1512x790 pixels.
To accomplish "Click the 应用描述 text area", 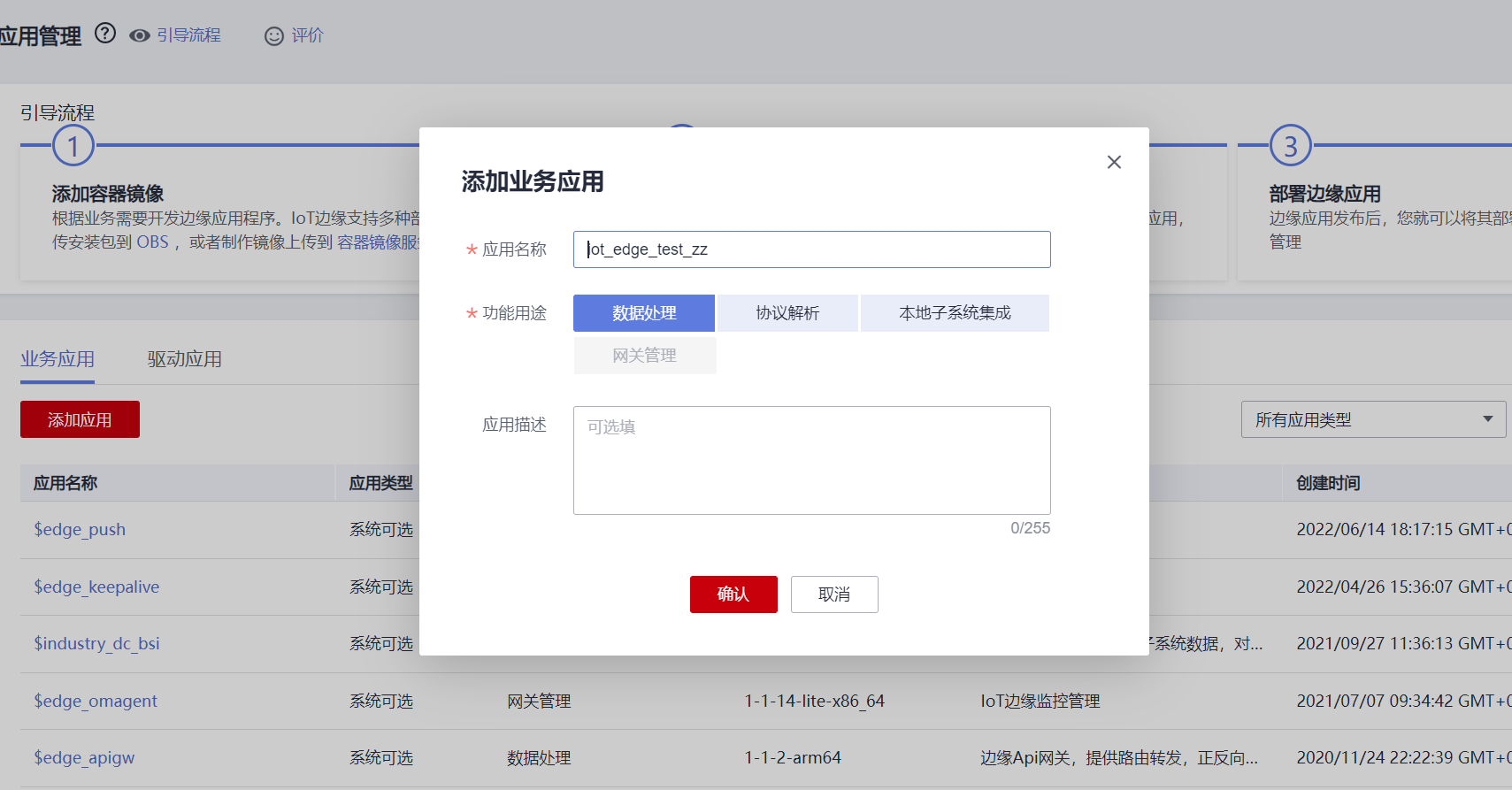I will point(811,460).
